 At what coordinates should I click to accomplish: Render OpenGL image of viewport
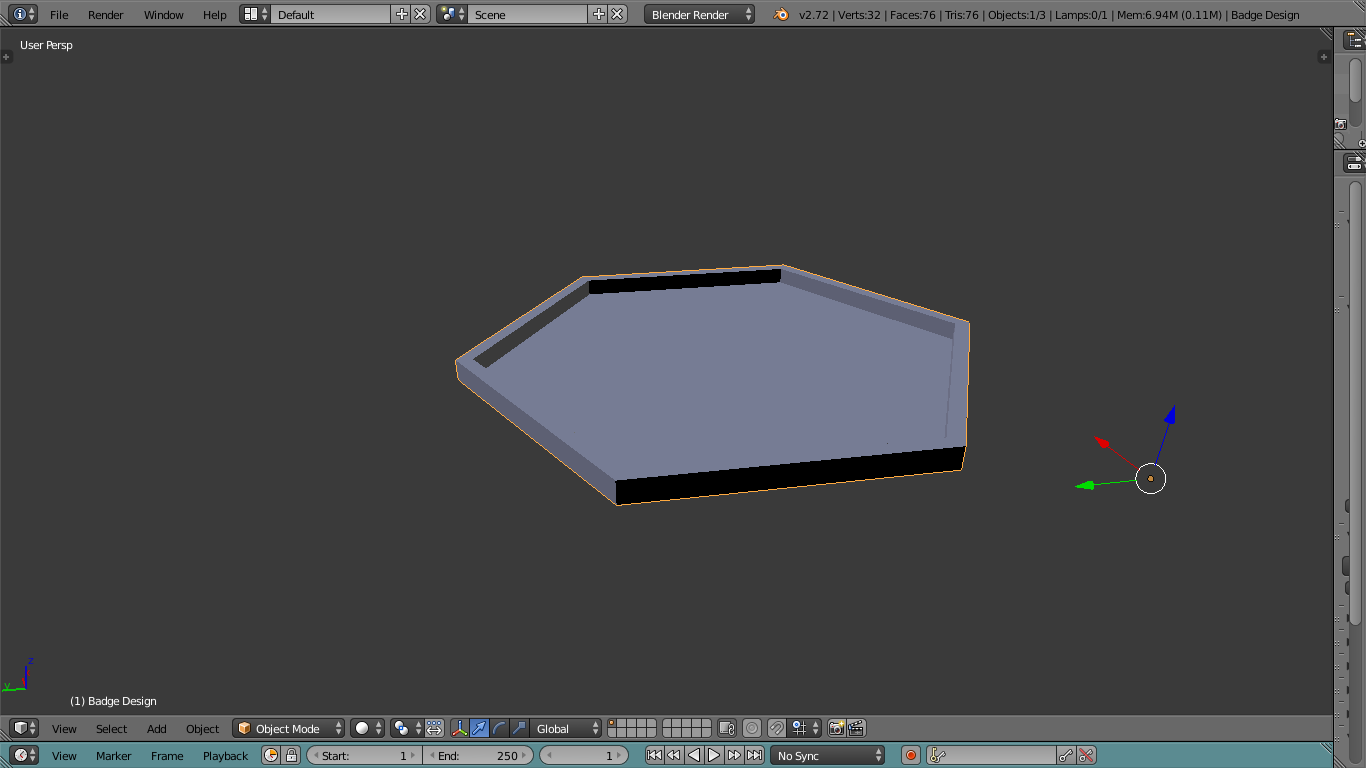pyautogui.click(x=836, y=728)
